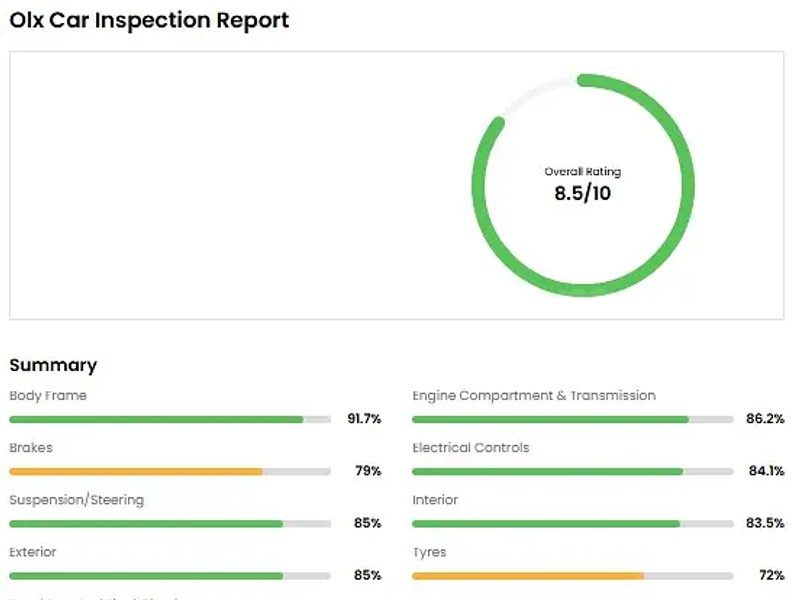Click the Body Frame progress bar
800x600 pixels.
pos(169,419)
